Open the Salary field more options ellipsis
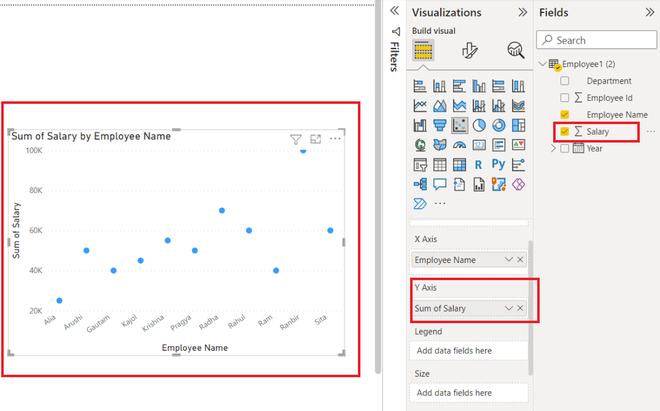The height and width of the screenshot is (411, 660). [650, 131]
